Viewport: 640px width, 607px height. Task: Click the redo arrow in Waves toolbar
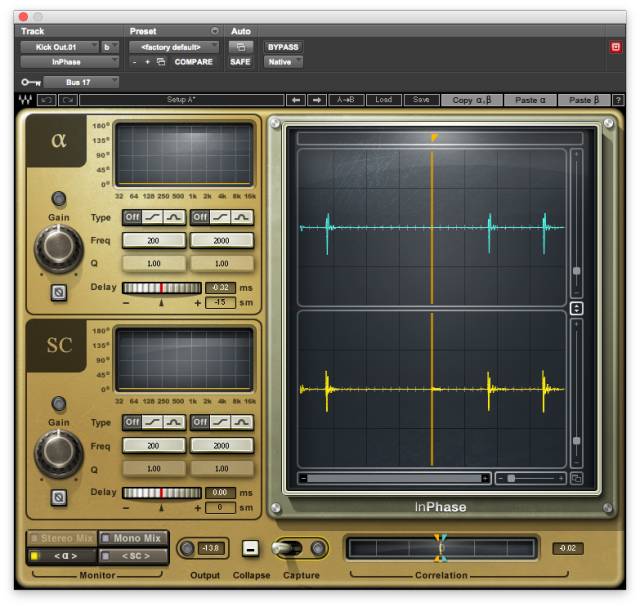tap(68, 100)
